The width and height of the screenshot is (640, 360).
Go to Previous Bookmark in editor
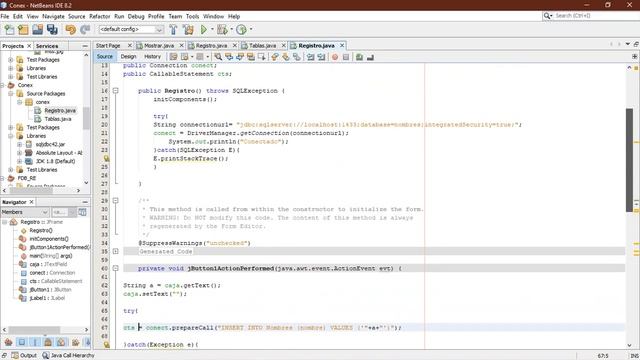point(275,57)
